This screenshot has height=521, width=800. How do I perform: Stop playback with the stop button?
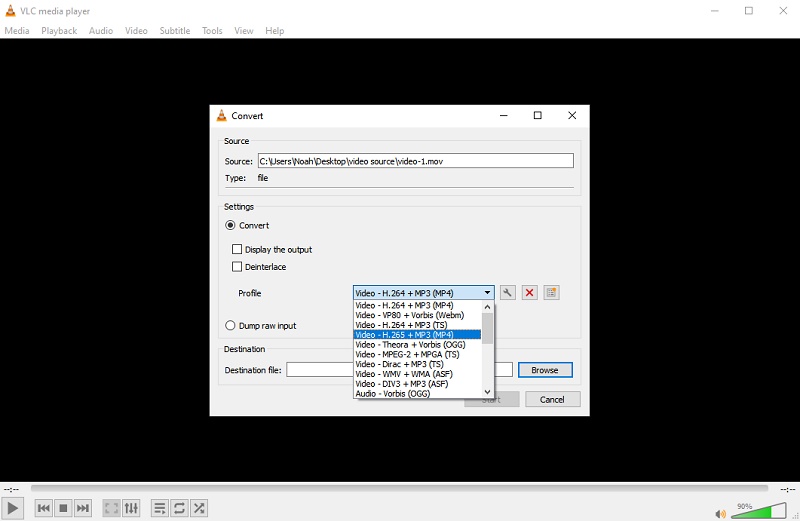tap(63, 508)
